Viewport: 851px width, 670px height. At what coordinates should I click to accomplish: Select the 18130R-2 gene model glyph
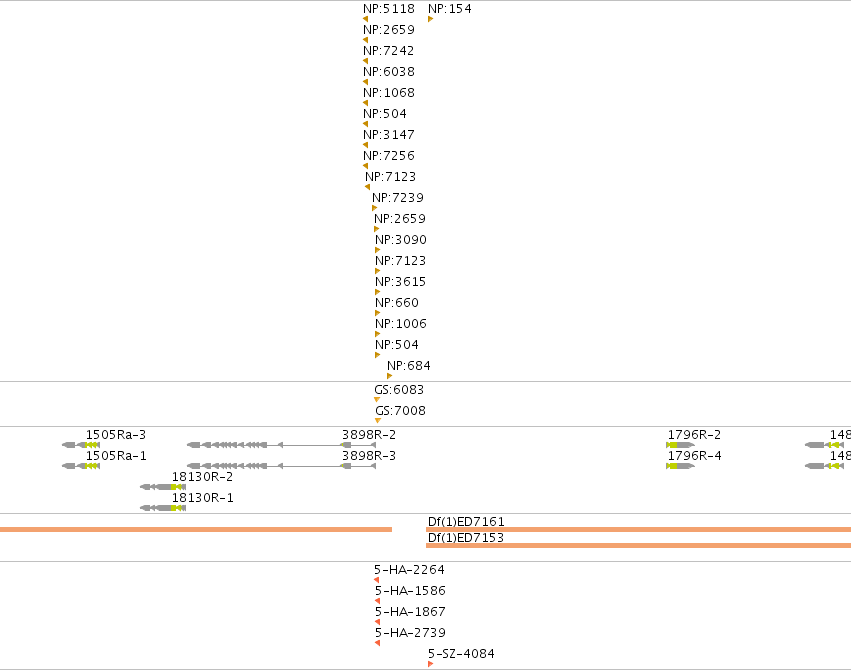point(163,487)
